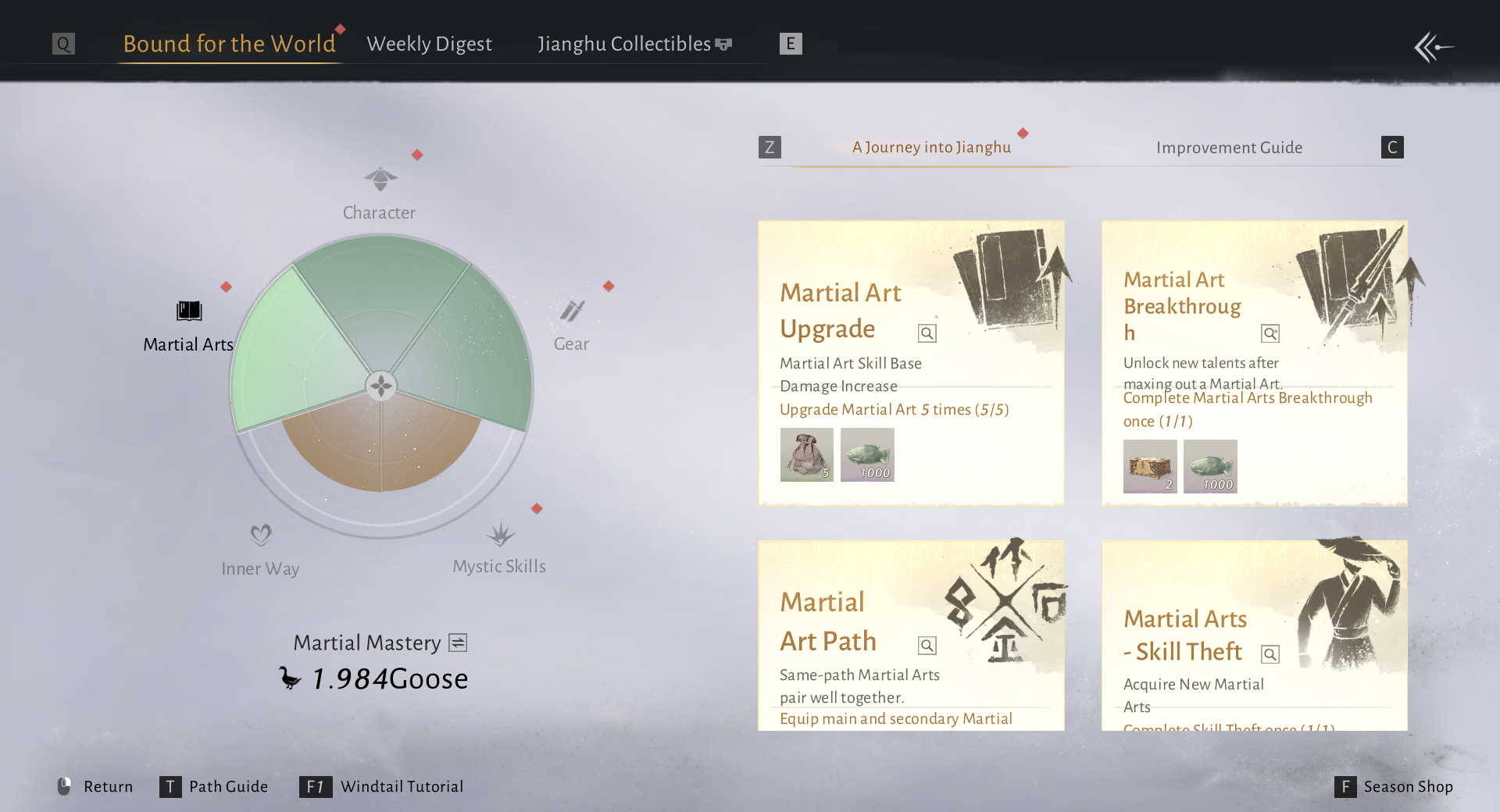The image size is (1500, 812).
Task: Click the back arrow icon
Action: 1434,47
